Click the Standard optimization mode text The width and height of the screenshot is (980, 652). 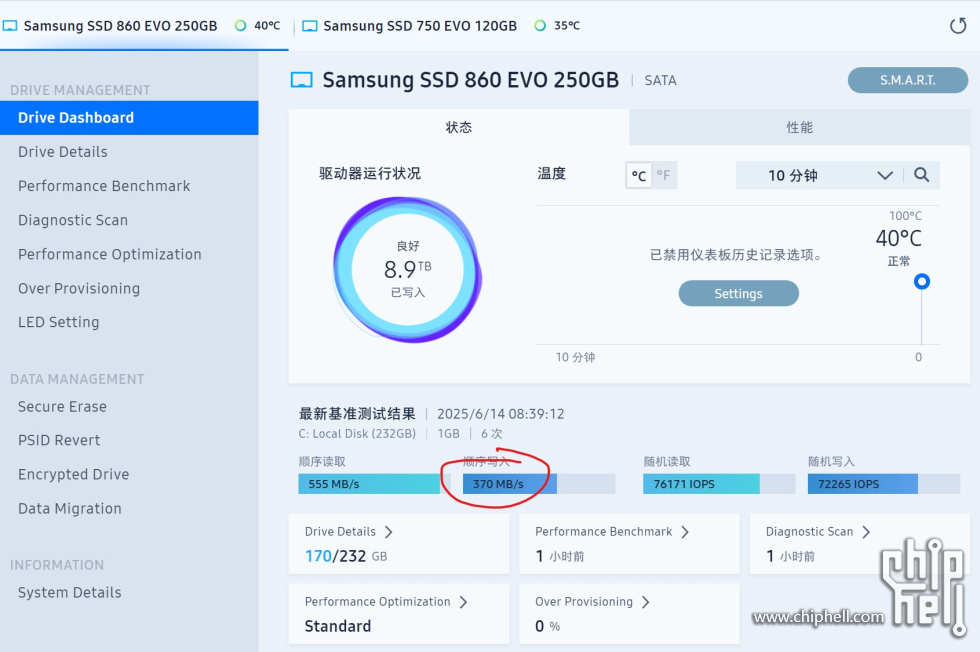338,626
